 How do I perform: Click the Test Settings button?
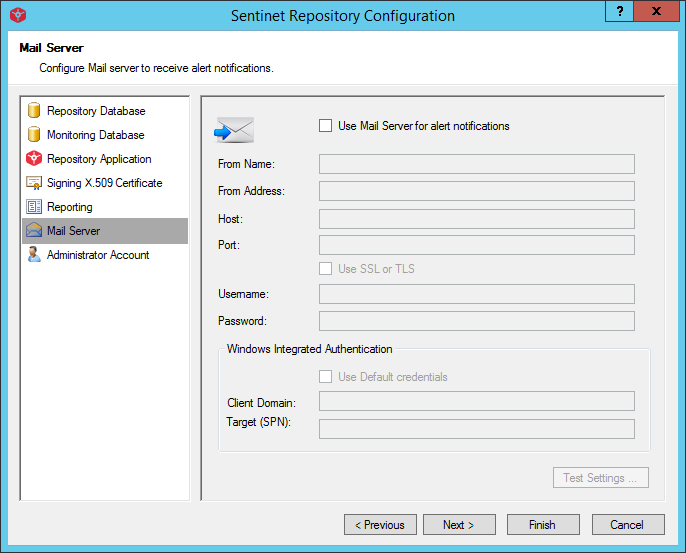[601, 478]
